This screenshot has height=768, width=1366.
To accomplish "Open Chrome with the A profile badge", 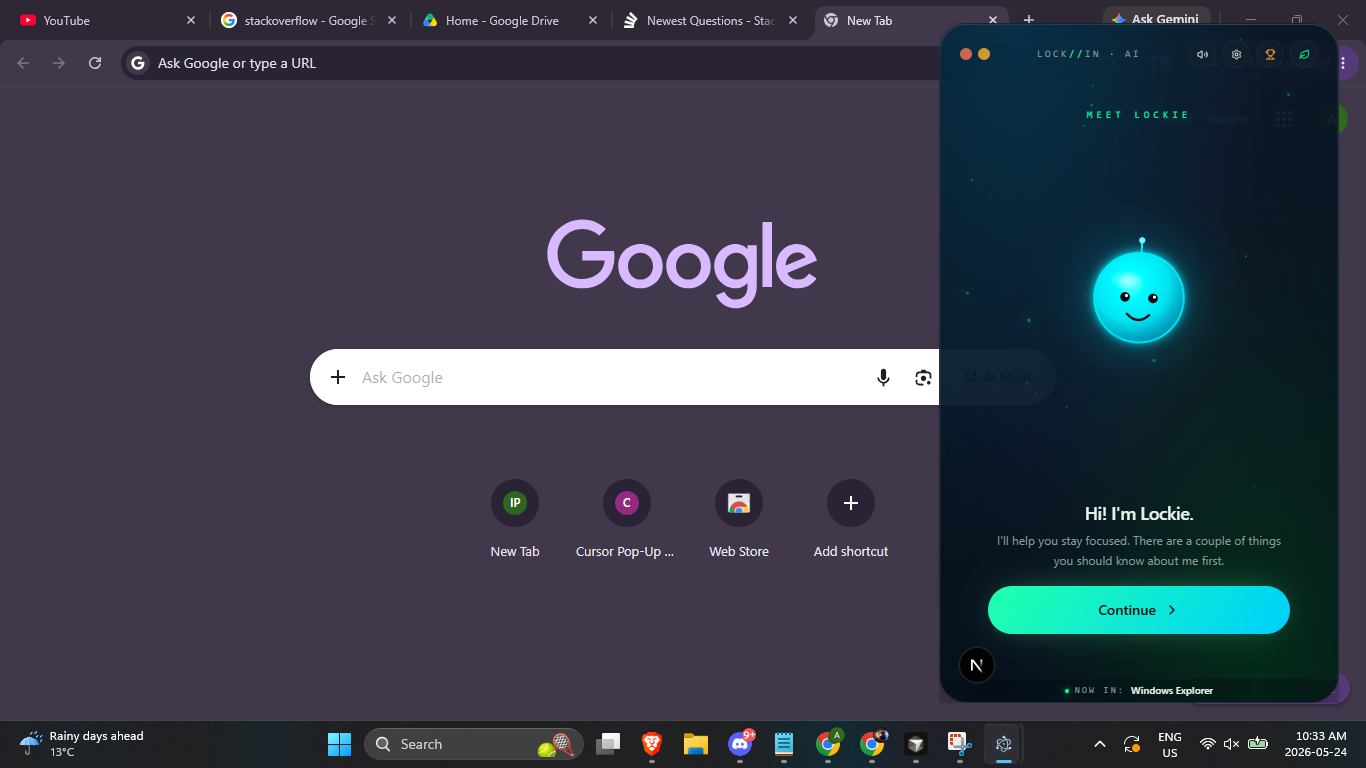I will tap(828, 744).
